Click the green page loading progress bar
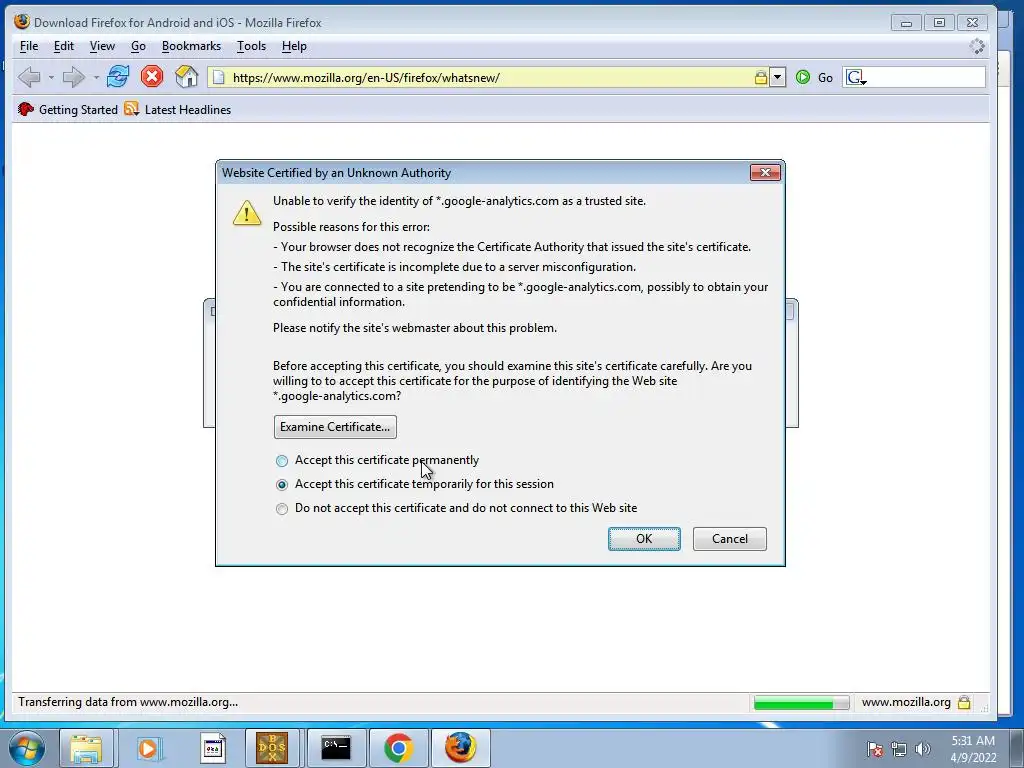The height and width of the screenshot is (768, 1024). tap(801, 703)
